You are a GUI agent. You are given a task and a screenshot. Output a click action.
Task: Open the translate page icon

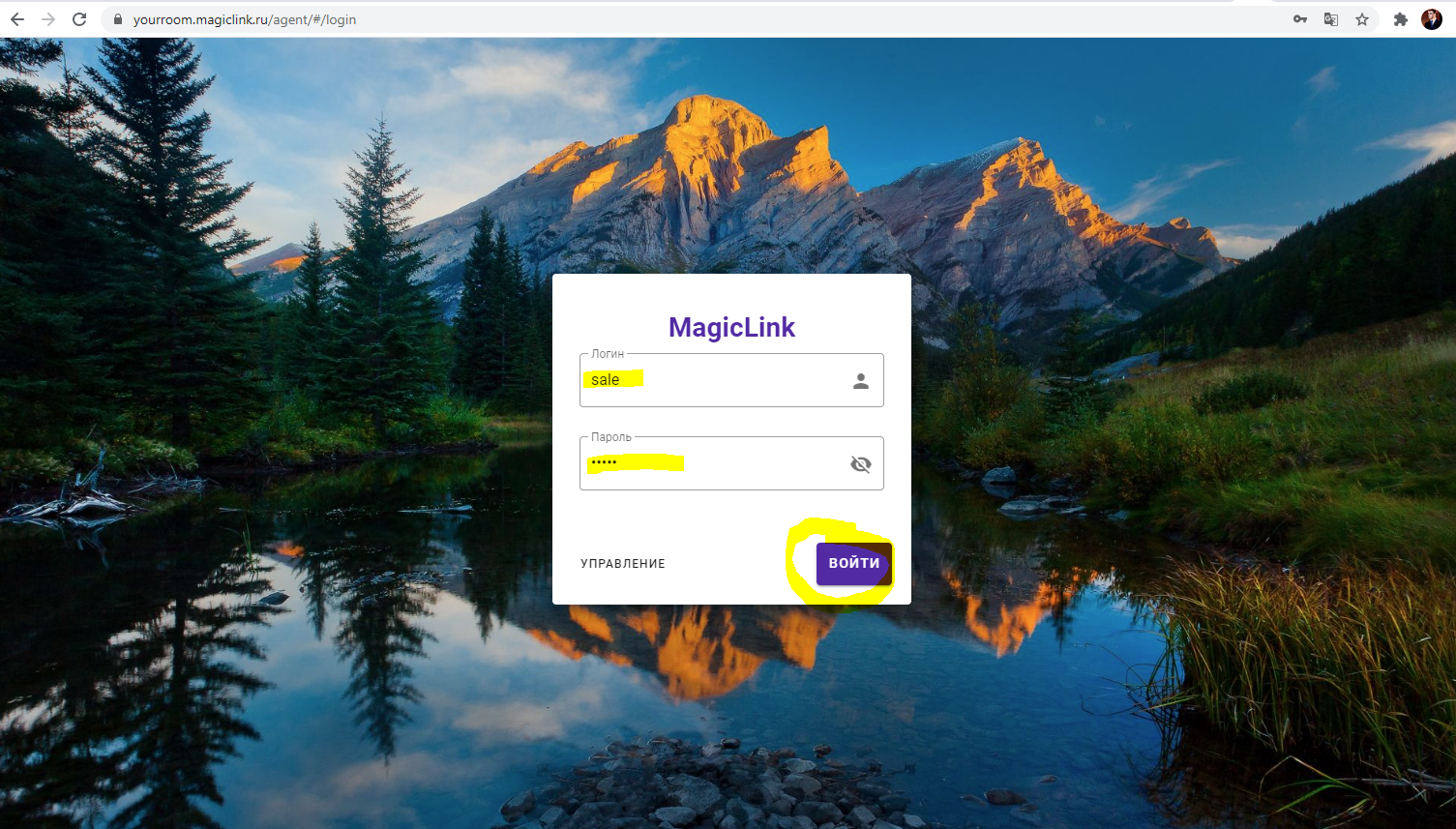point(1331,19)
